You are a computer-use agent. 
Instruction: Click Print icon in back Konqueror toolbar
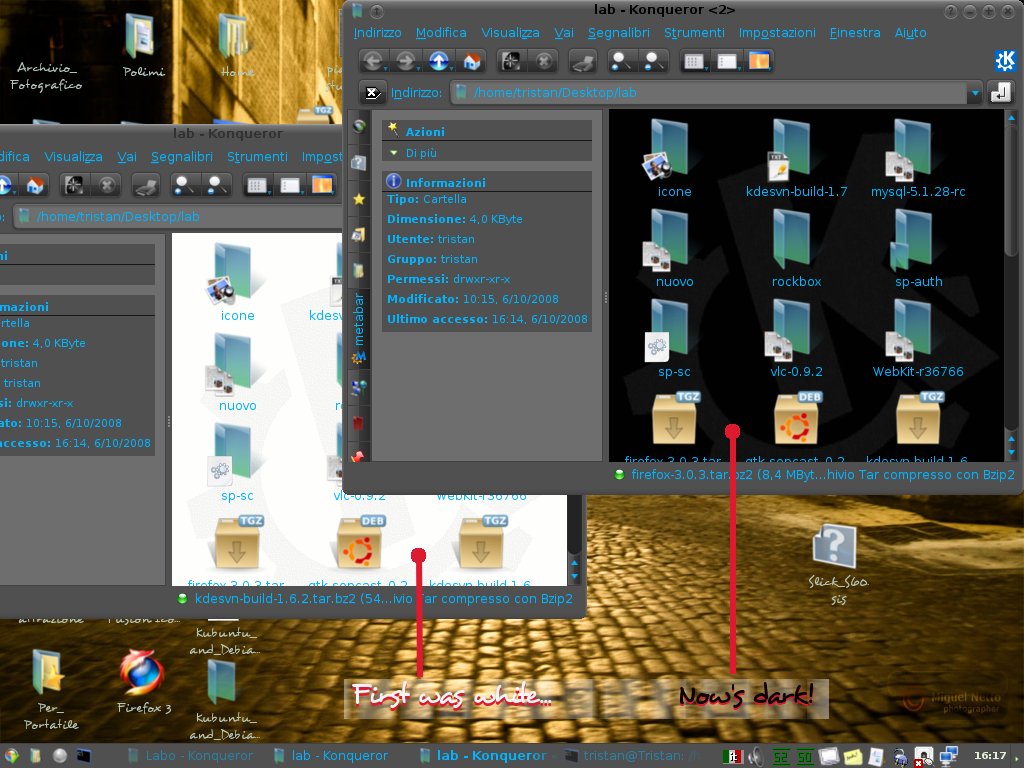(x=146, y=186)
